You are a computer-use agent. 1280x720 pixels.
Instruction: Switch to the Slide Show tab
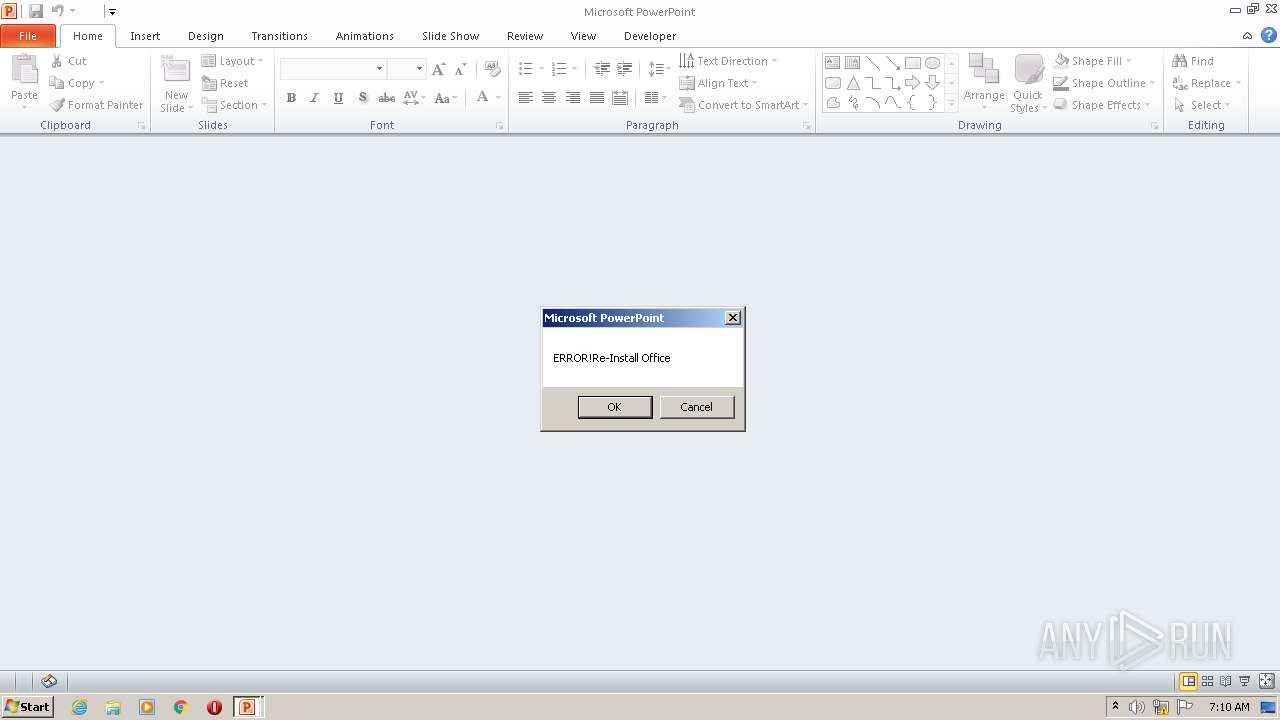point(451,36)
